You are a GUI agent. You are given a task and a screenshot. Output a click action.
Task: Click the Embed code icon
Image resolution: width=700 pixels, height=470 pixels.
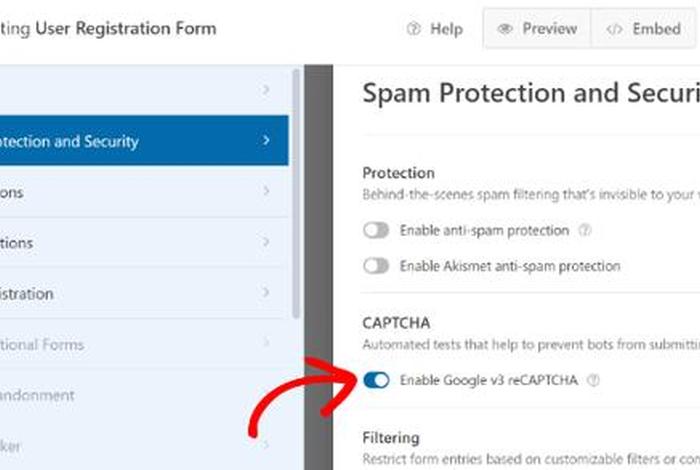614,30
